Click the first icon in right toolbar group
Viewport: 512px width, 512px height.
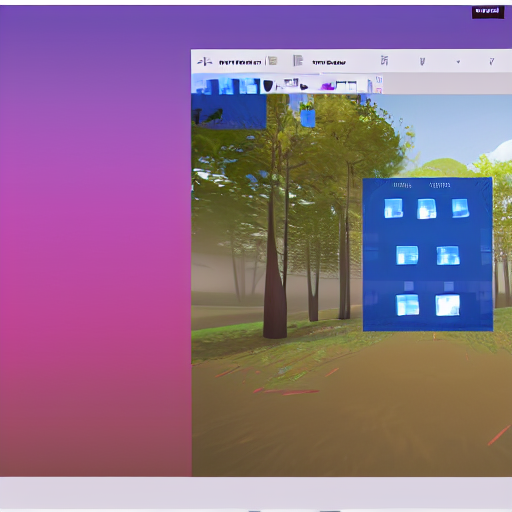(x=384, y=60)
